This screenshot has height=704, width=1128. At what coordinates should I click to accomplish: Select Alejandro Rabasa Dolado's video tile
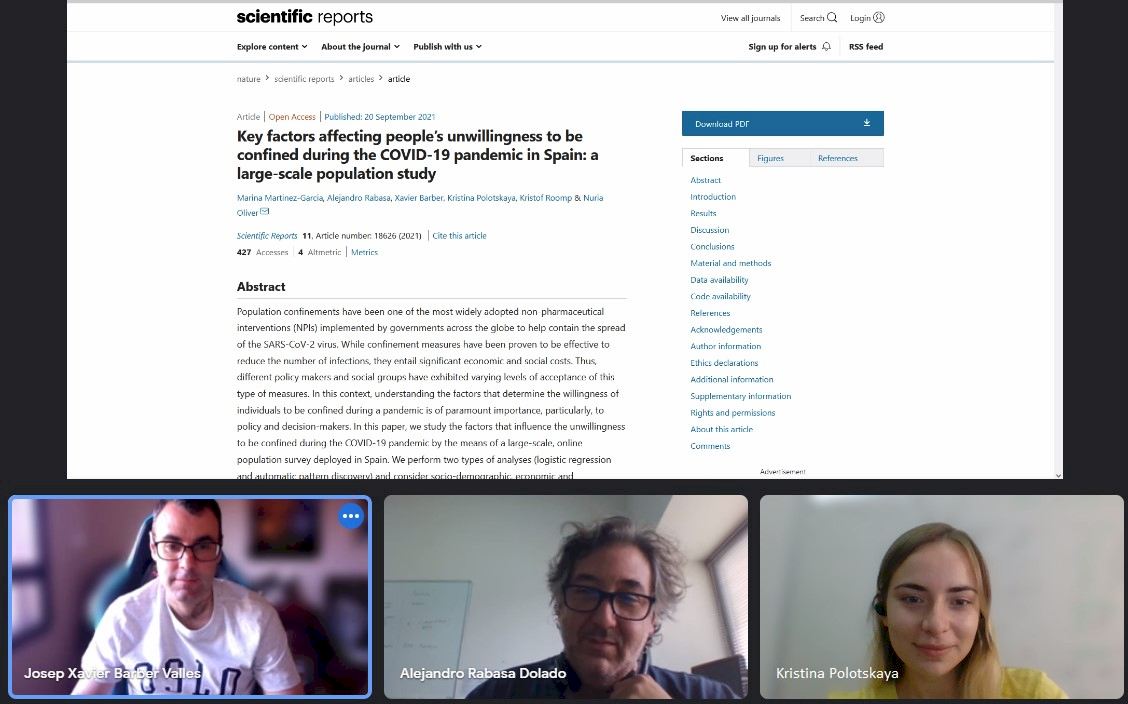tap(565, 597)
